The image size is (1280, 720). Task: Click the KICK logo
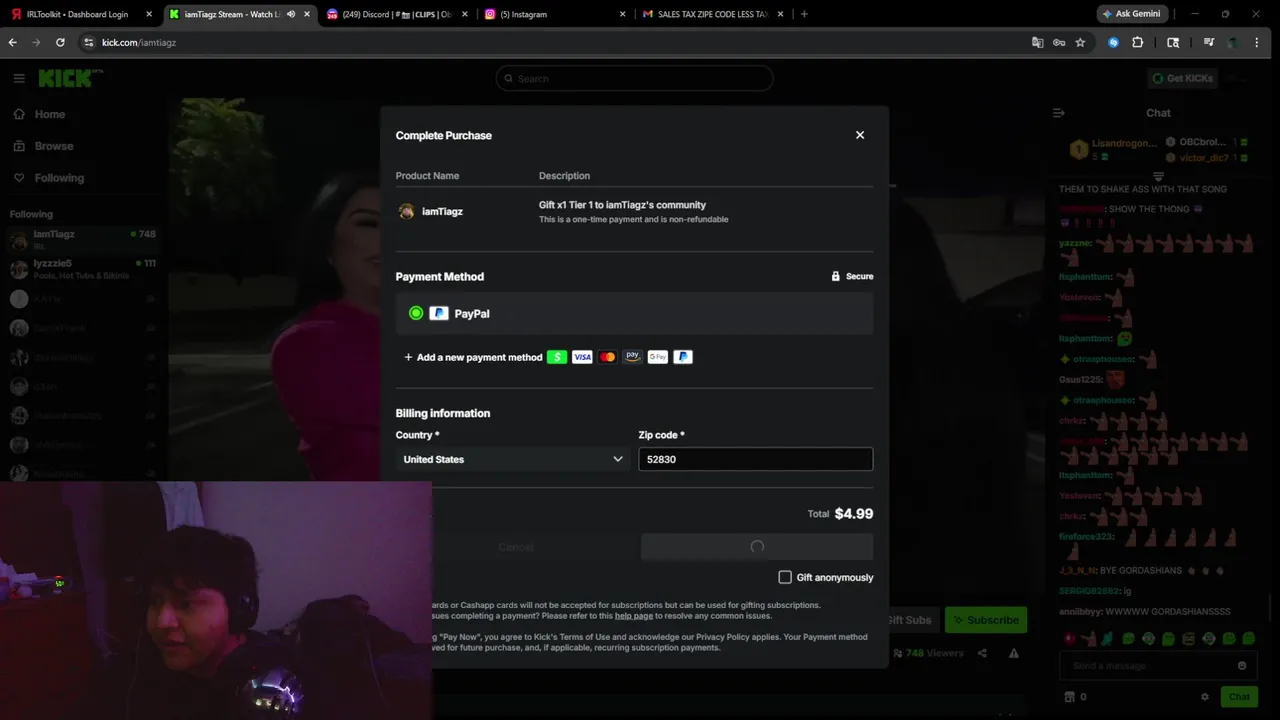coord(70,78)
